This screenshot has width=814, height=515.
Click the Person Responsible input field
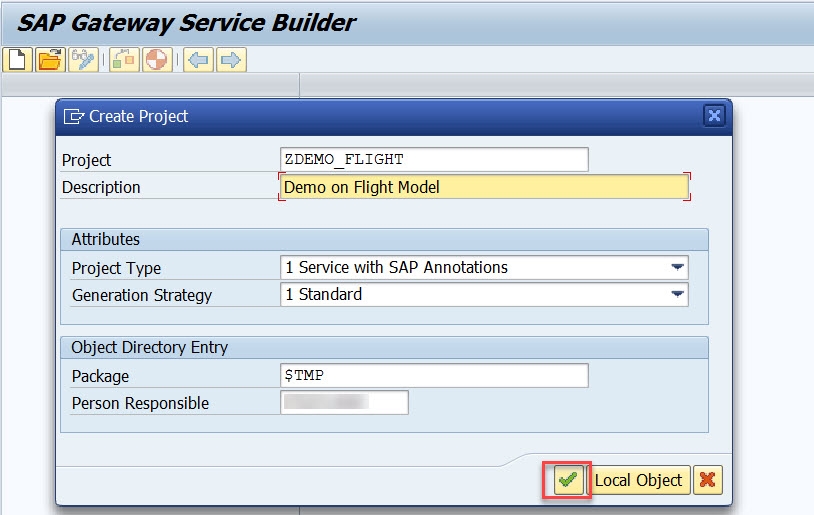[x=345, y=402]
